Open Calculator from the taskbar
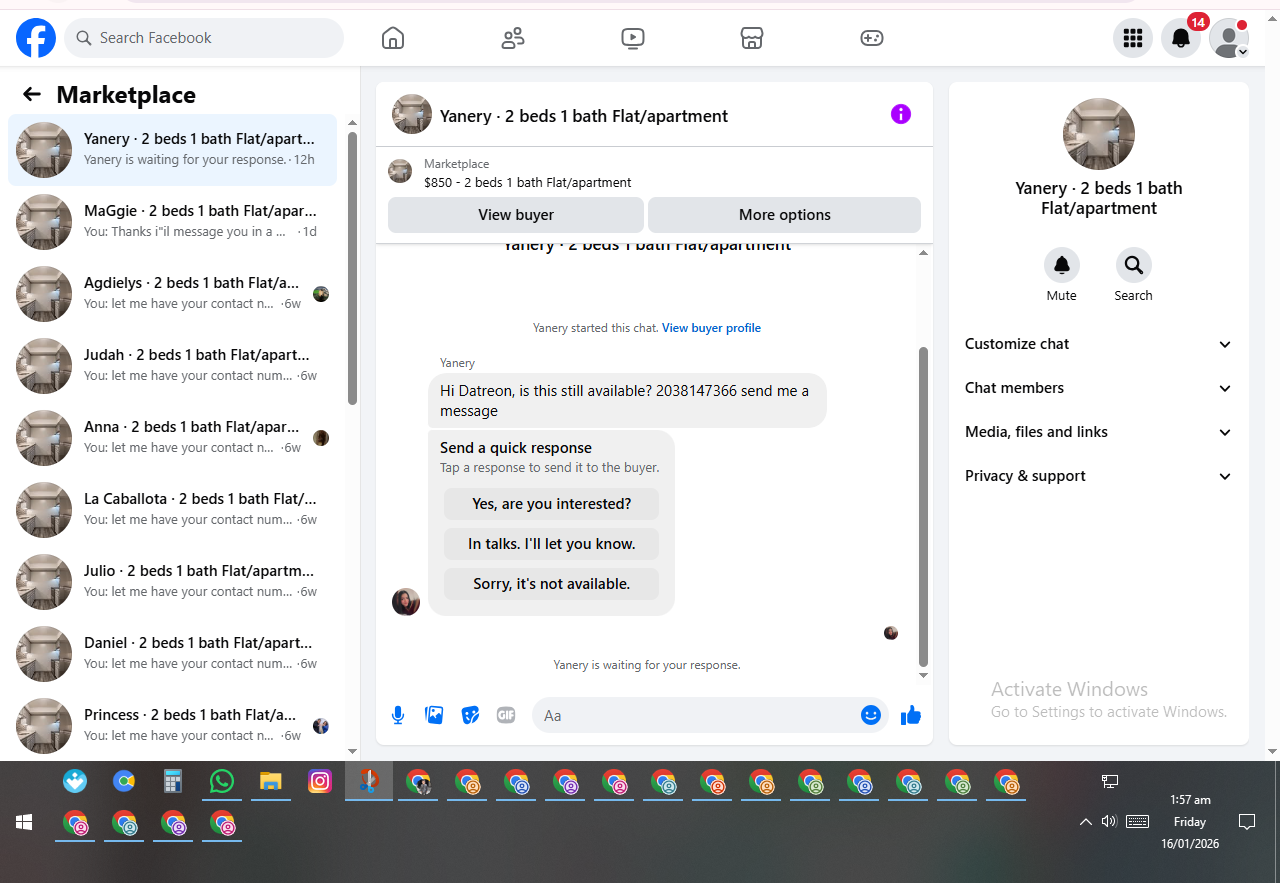The height and width of the screenshot is (883, 1280). click(x=173, y=781)
